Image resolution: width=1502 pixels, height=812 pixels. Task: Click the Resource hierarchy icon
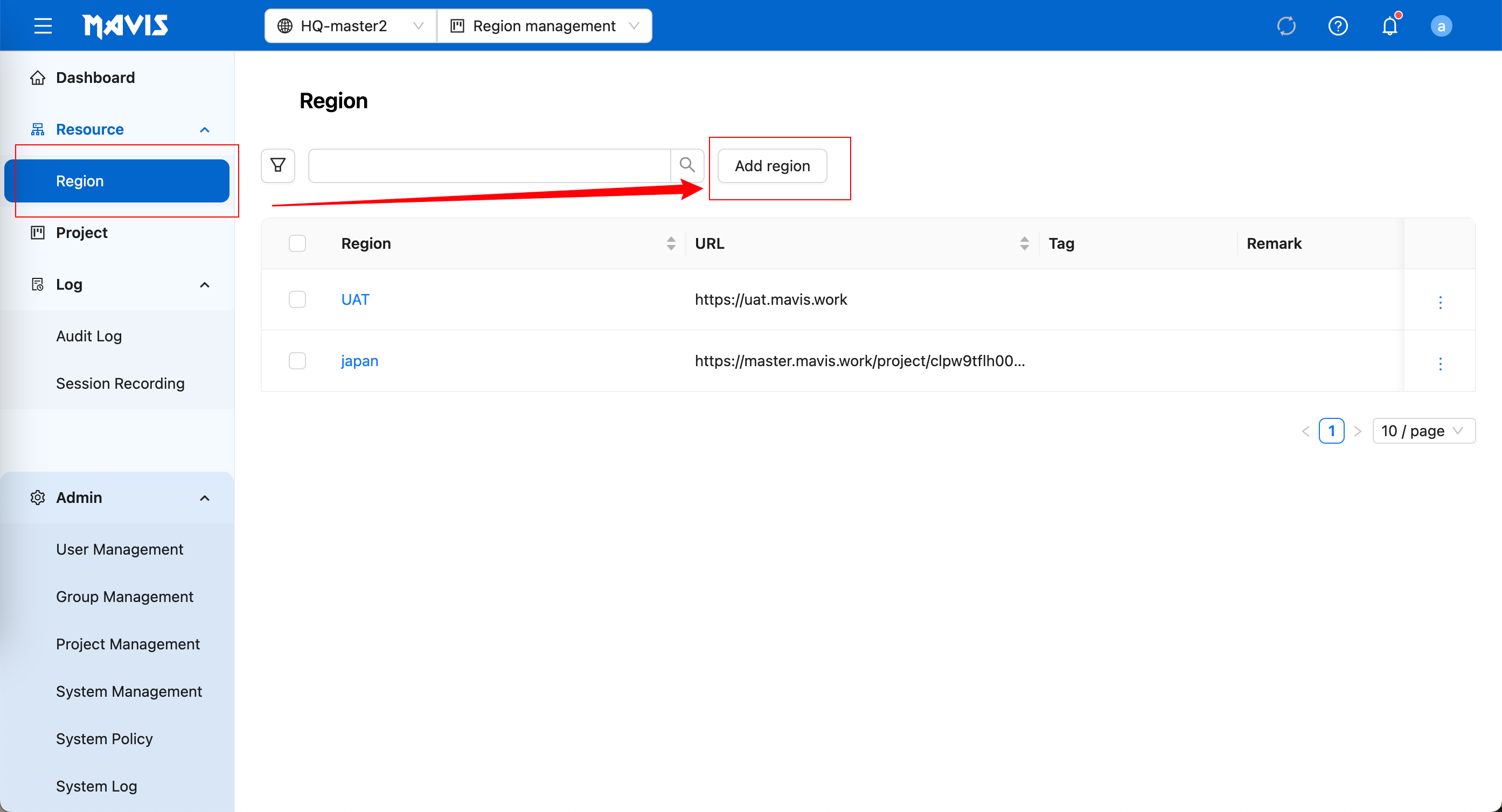38,129
